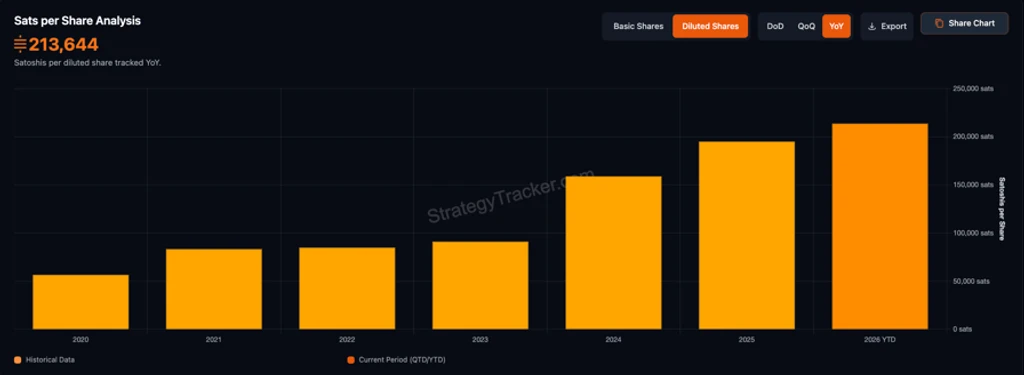Click the 250,000 sats axis label
Viewport: 1024px width, 375px height.
pyautogui.click(x=974, y=89)
